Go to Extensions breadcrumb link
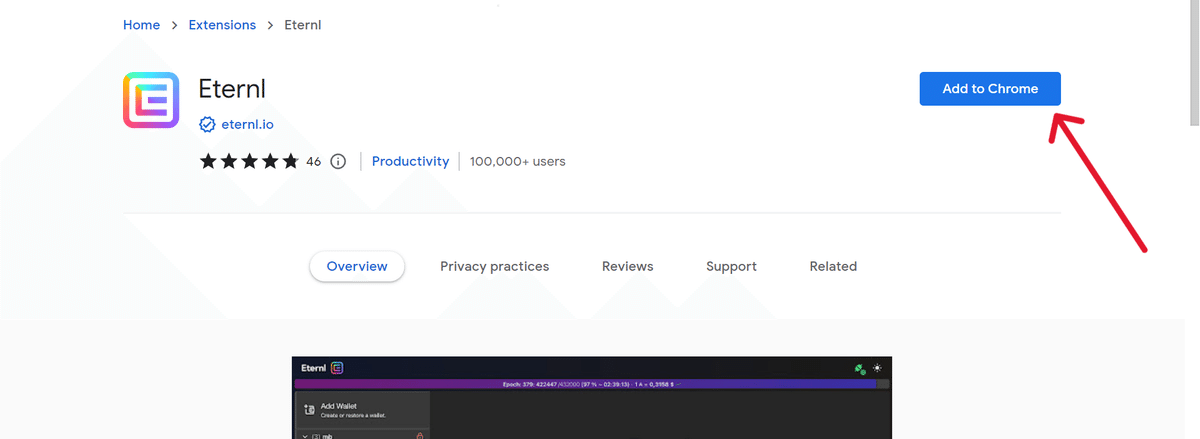This screenshot has height=439, width=1200. coord(222,25)
